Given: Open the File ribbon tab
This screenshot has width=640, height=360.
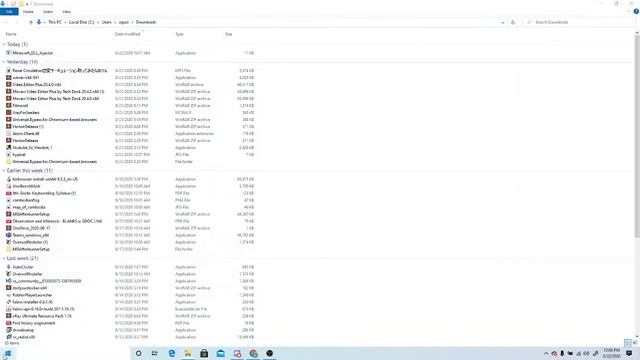Looking at the screenshot, I should (x=9, y=12).
